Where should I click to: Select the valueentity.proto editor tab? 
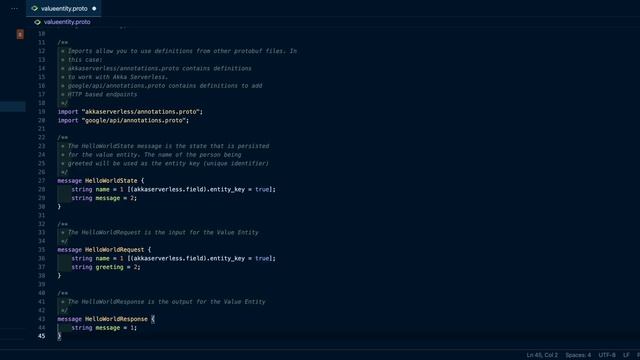(64, 8)
